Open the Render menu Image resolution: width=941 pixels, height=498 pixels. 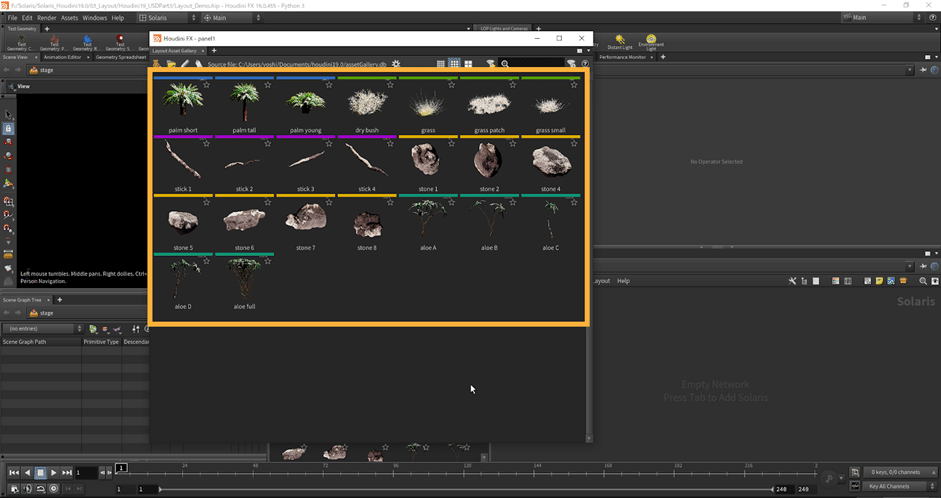coord(46,18)
